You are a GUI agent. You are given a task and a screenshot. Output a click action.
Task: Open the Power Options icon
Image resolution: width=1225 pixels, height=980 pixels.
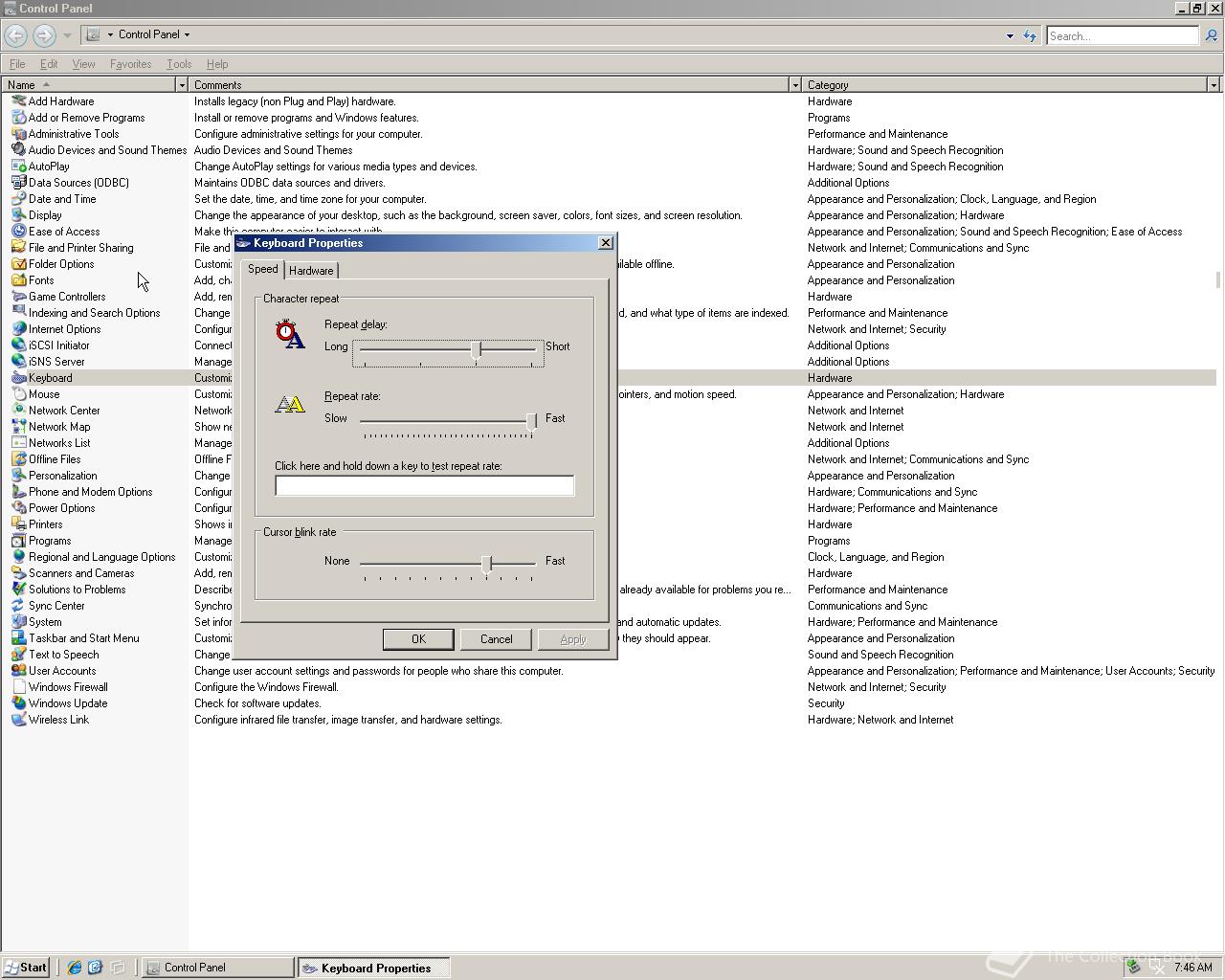click(x=18, y=508)
